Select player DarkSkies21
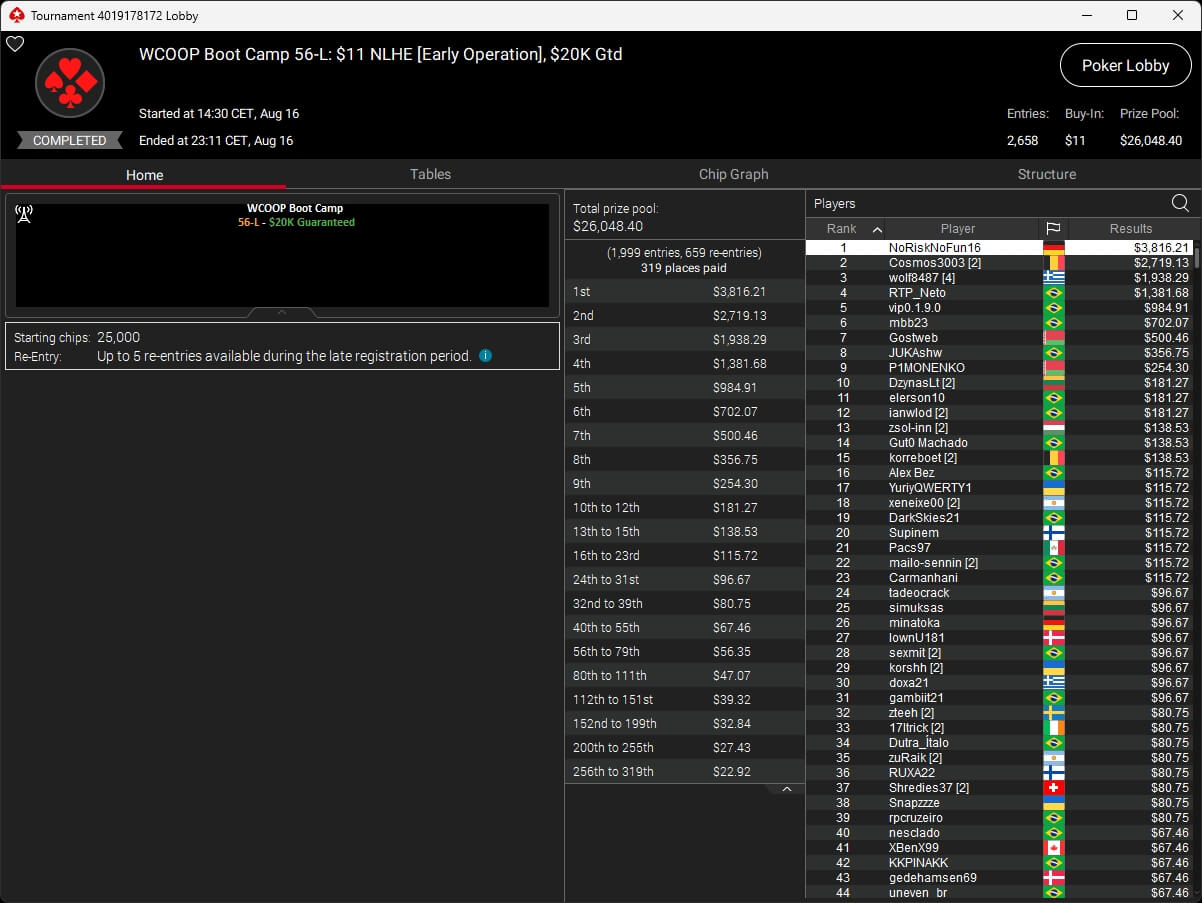 pyautogui.click(x=999, y=517)
